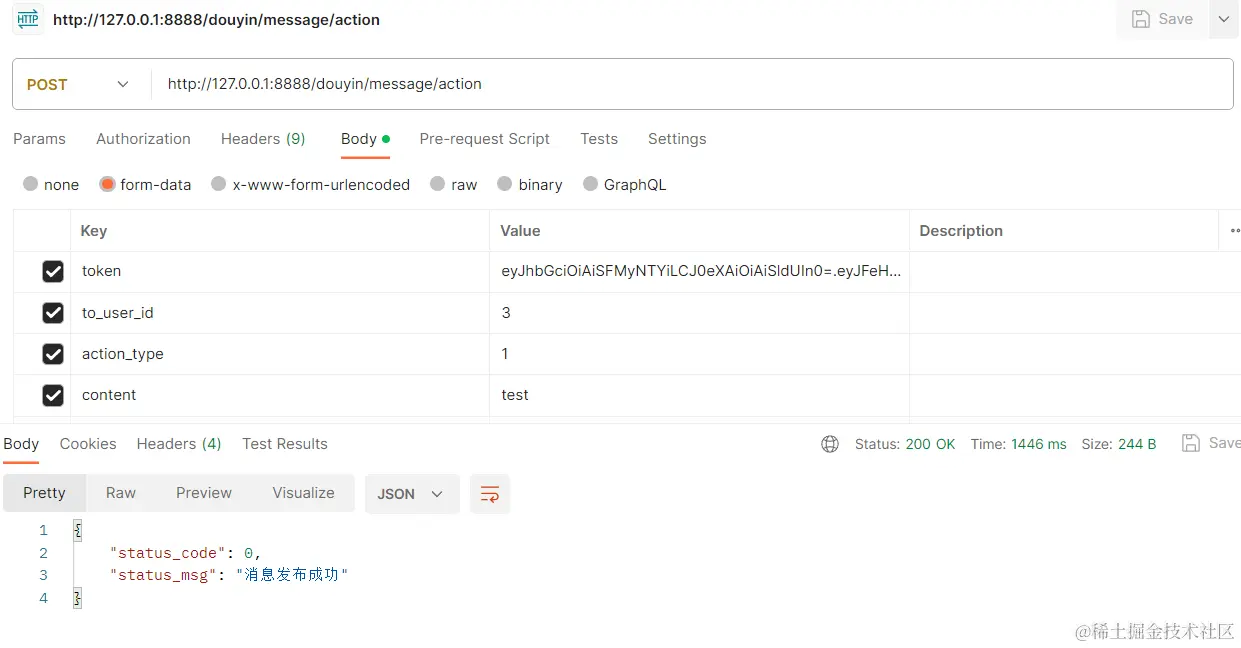
Task: Toggle the content row checkbox
Action: [x=53, y=395]
